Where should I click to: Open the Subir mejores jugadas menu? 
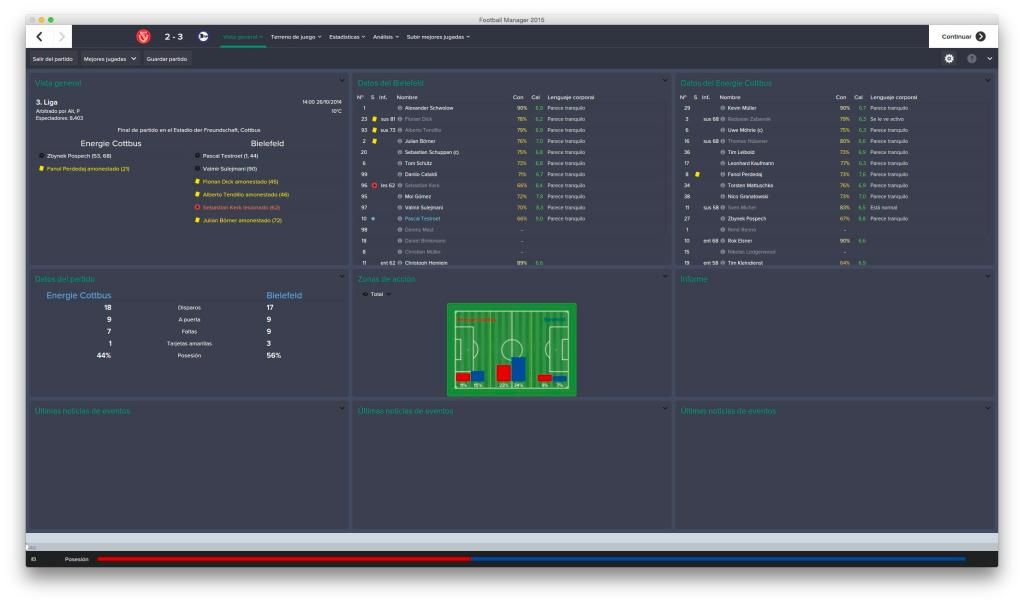click(x=438, y=37)
